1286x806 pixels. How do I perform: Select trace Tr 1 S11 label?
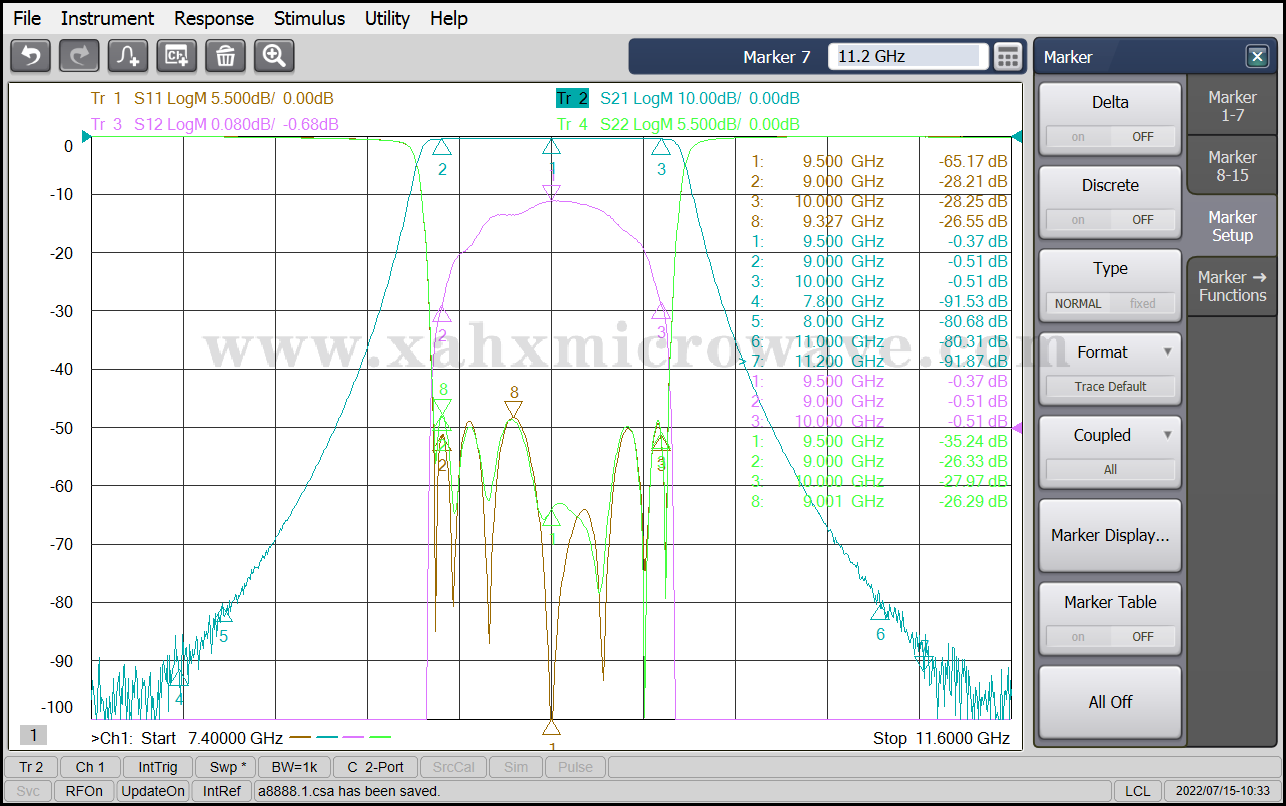[212, 98]
